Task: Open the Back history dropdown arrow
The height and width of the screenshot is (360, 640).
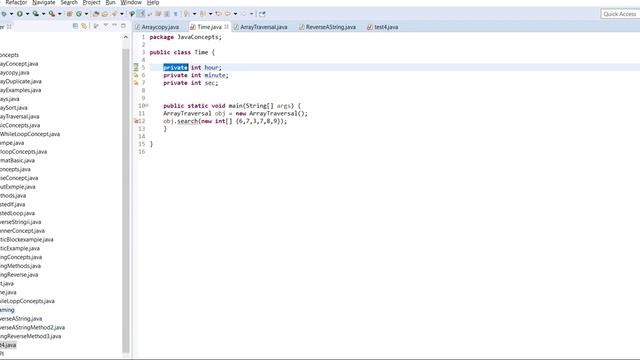Action: click(x=236, y=14)
